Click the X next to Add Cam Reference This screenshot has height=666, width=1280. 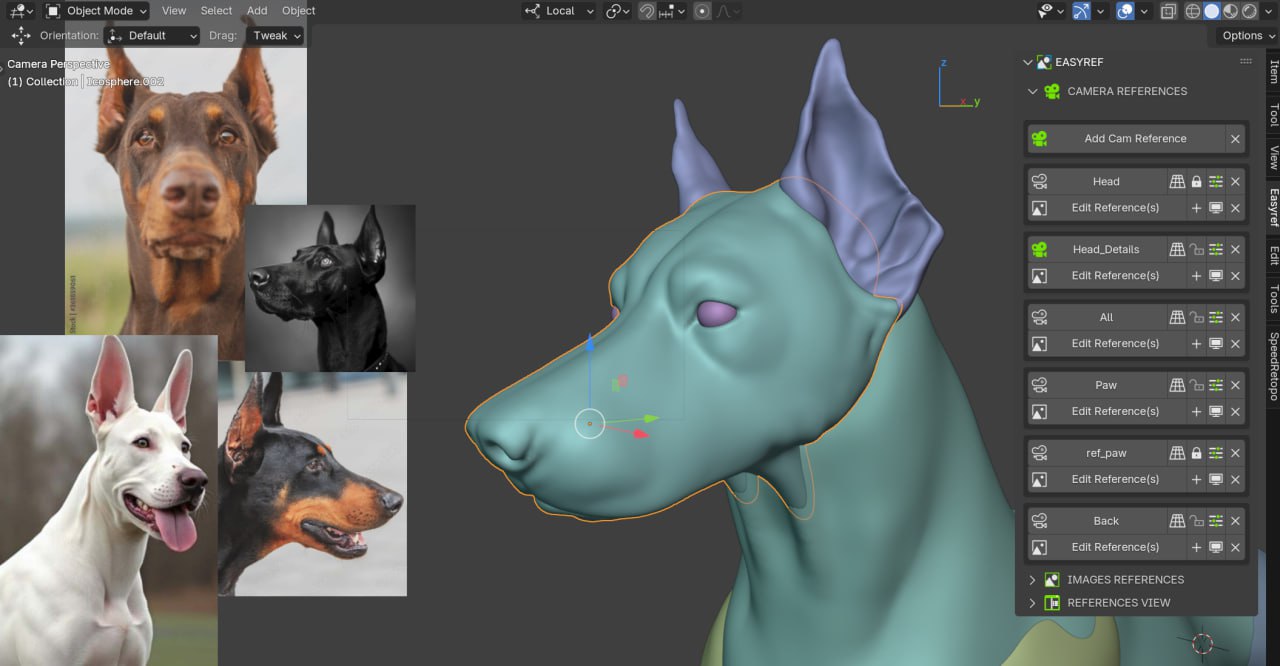pos(1235,139)
